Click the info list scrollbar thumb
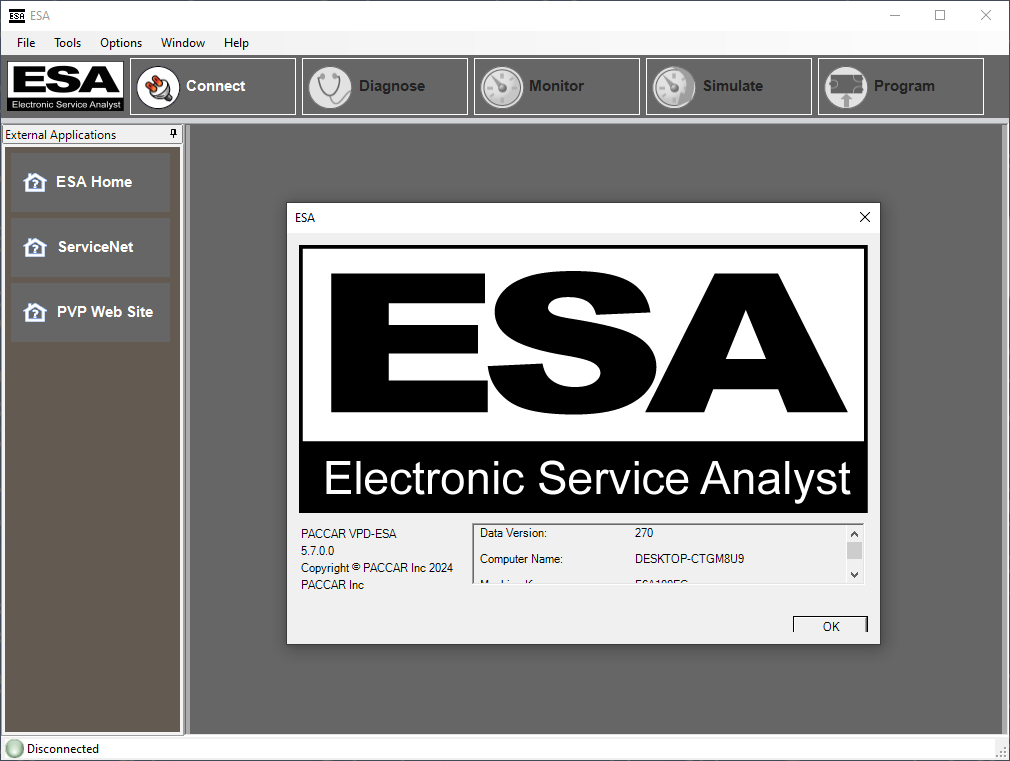 pyautogui.click(x=855, y=551)
